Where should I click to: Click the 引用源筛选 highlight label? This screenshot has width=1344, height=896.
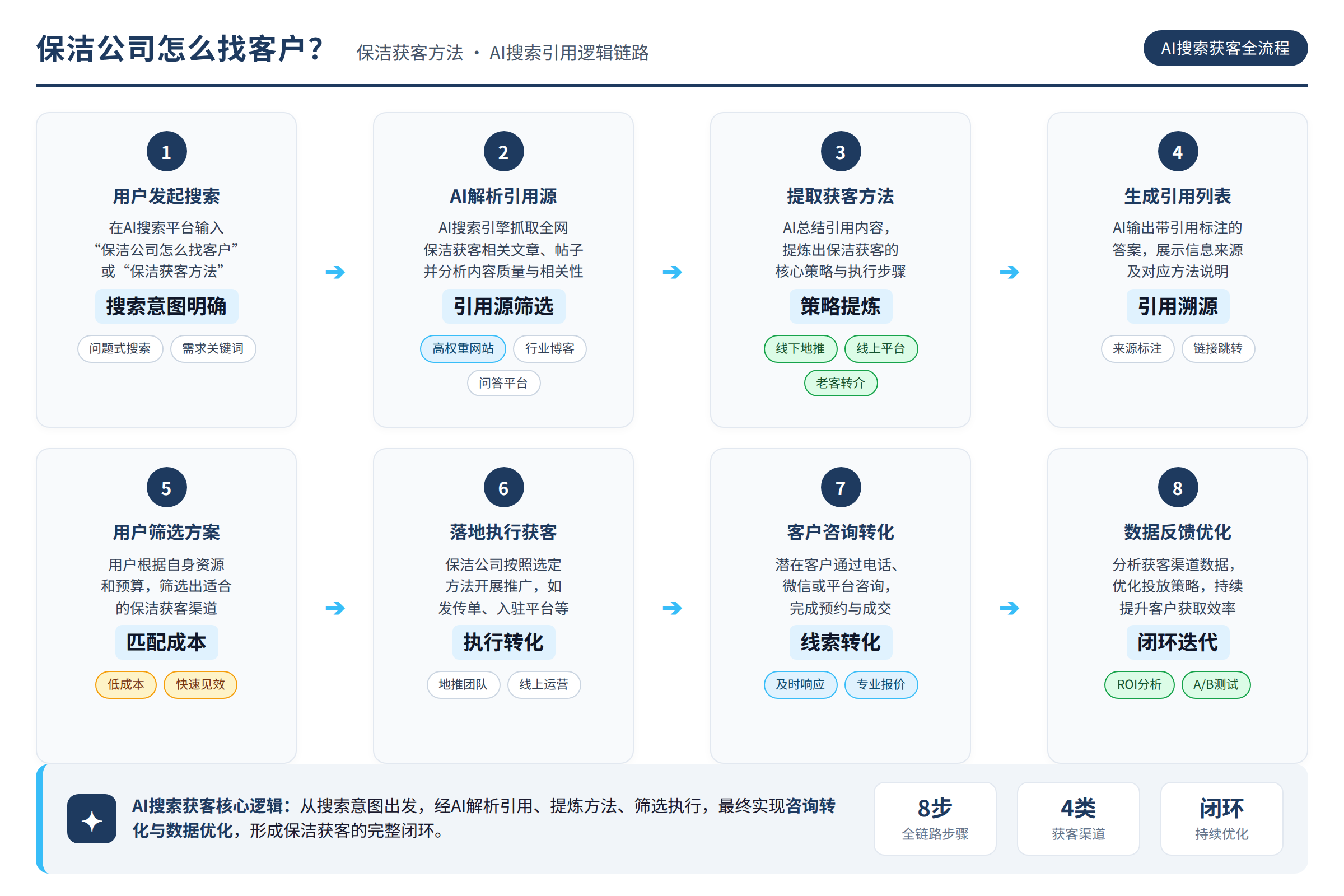[x=503, y=306]
